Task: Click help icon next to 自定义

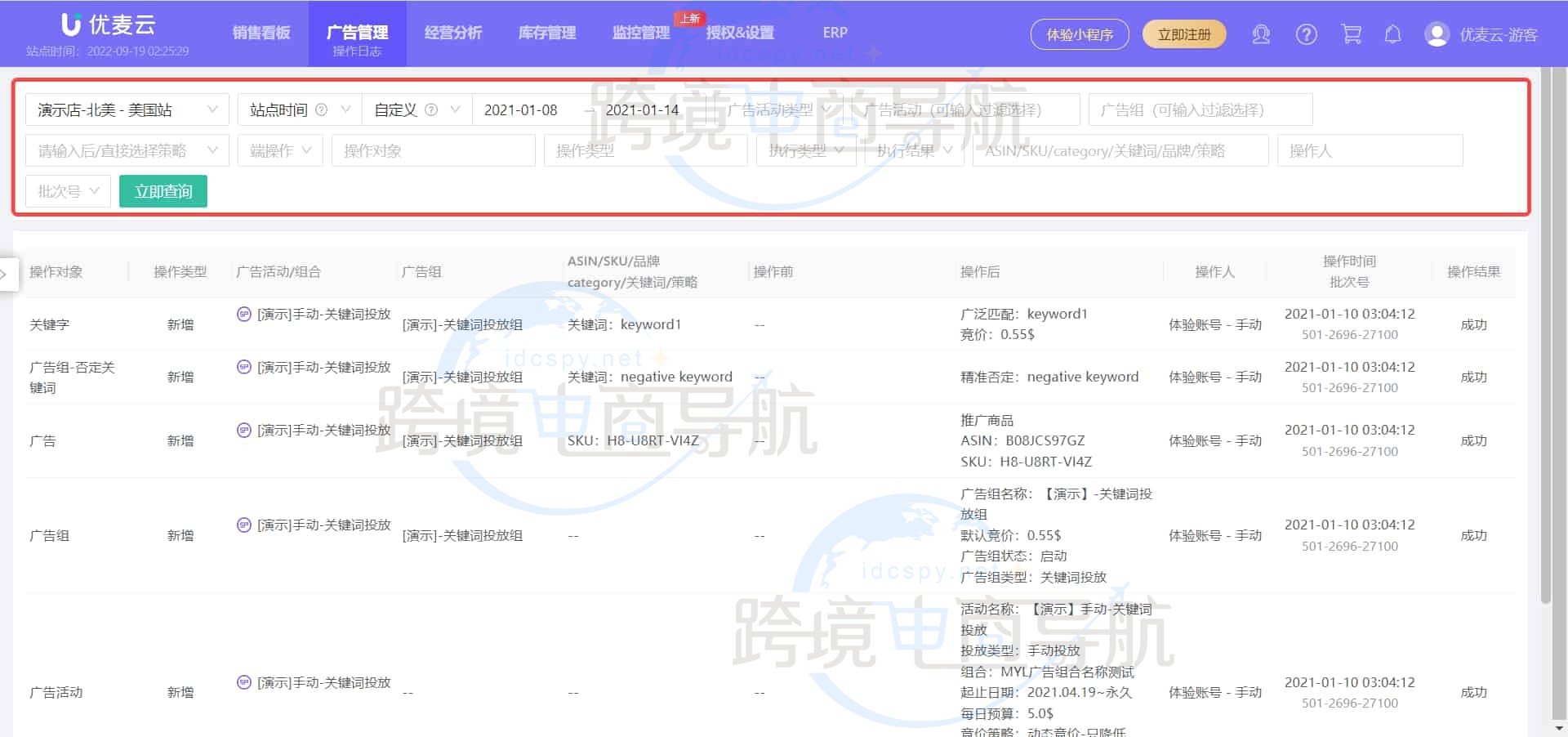Action: point(431,109)
